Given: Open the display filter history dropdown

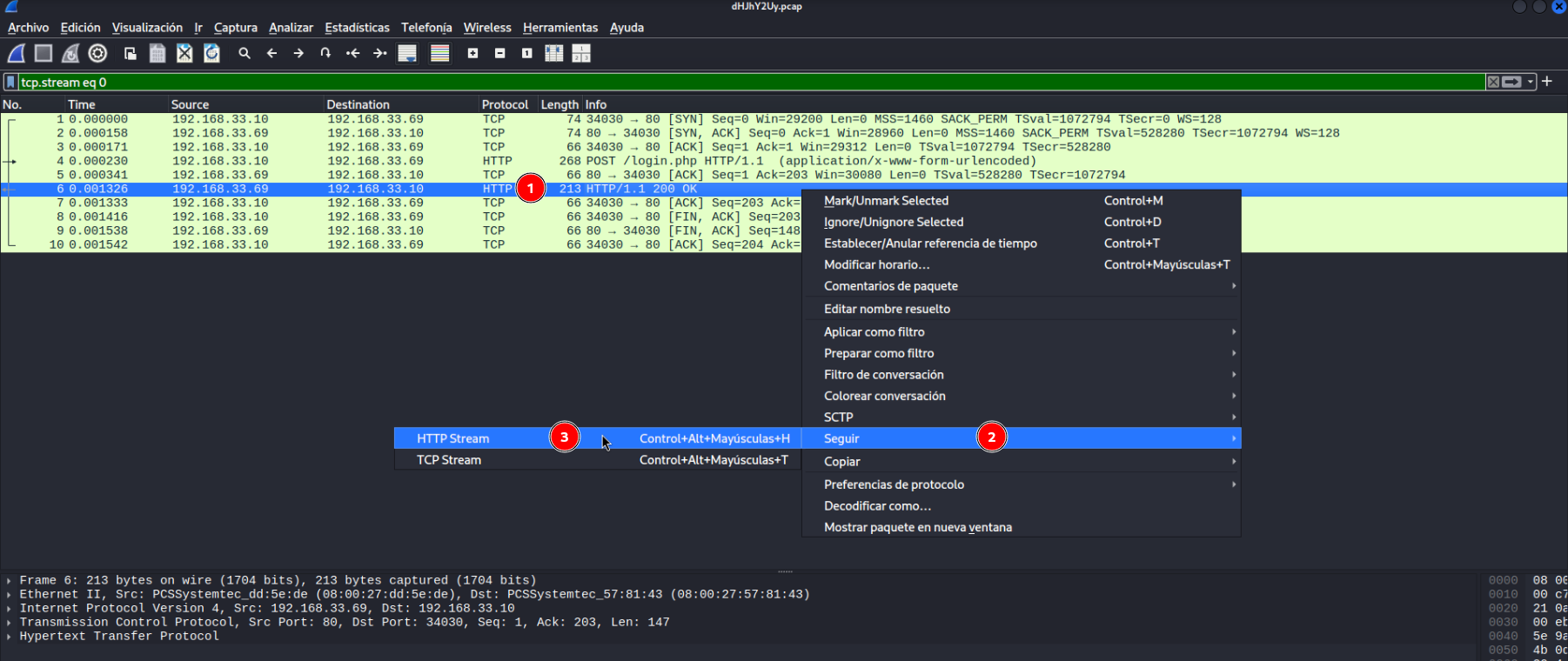Looking at the screenshot, I should pyautogui.click(x=1531, y=82).
